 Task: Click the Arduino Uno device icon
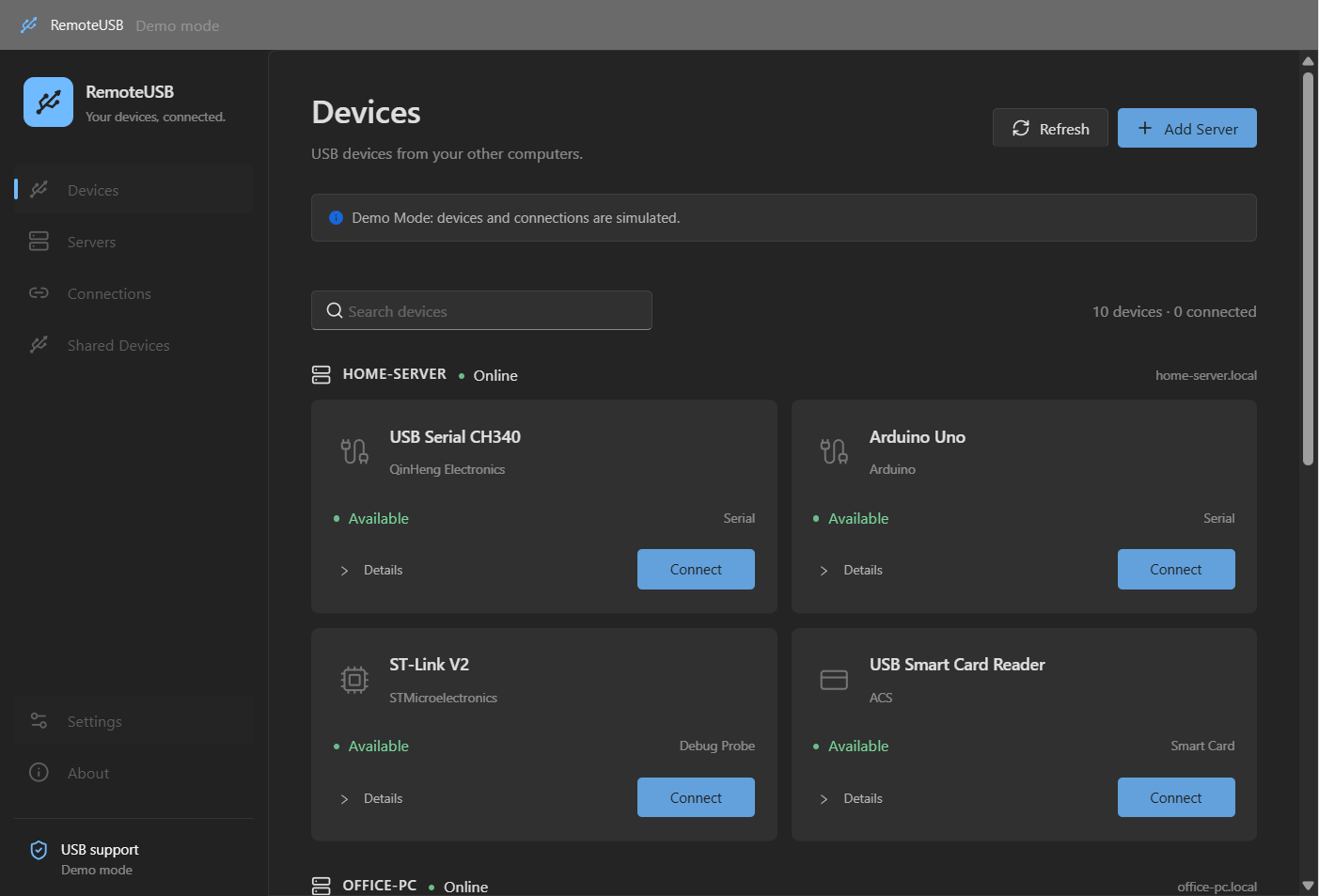point(834,451)
